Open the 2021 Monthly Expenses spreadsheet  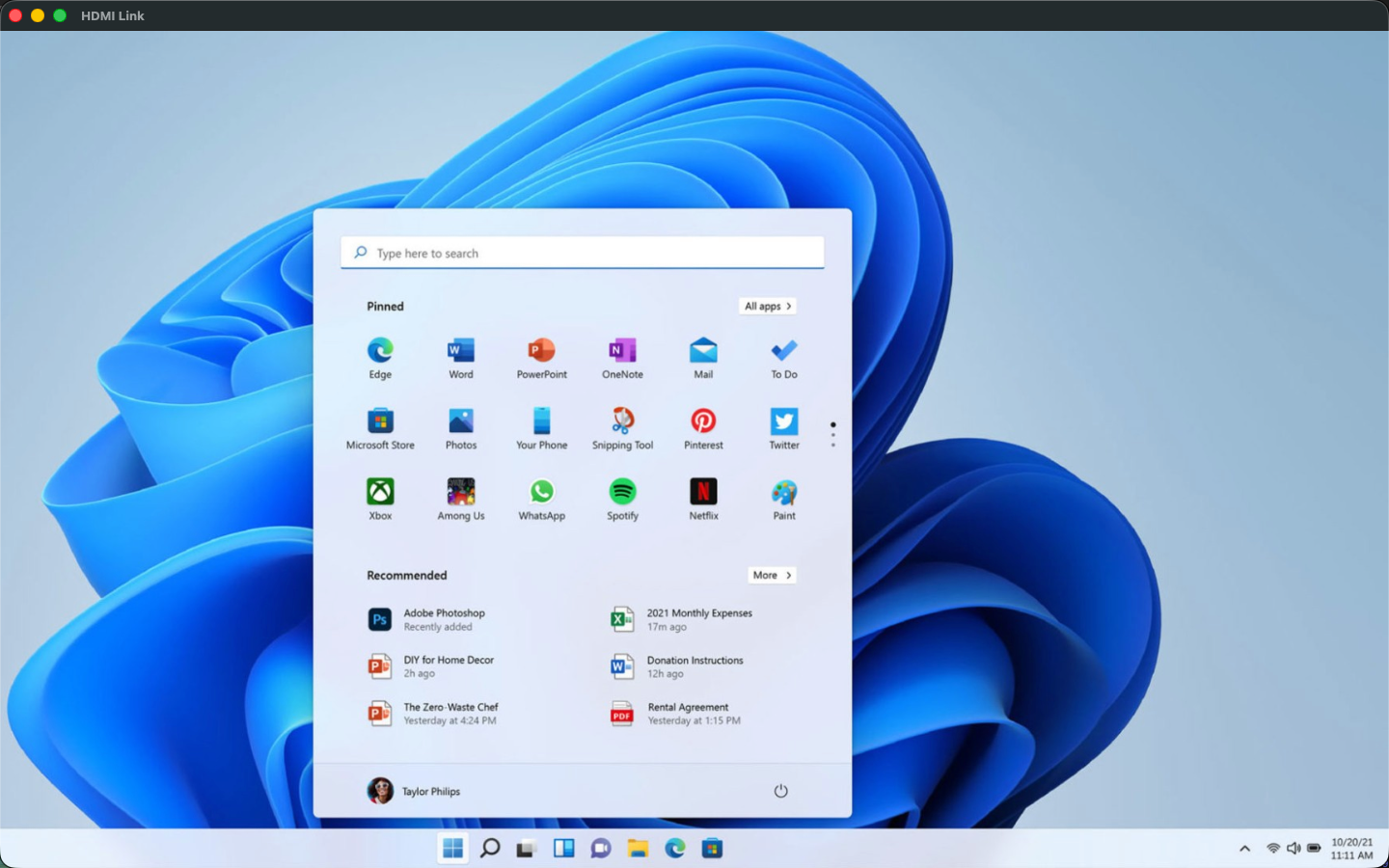click(683, 619)
